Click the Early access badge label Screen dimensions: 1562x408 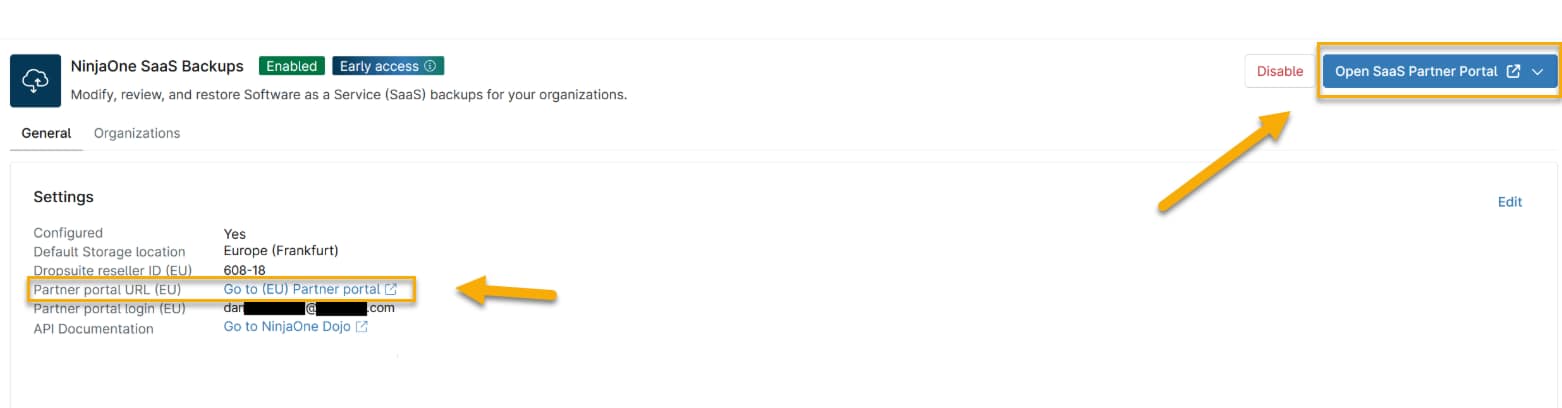point(379,67)
